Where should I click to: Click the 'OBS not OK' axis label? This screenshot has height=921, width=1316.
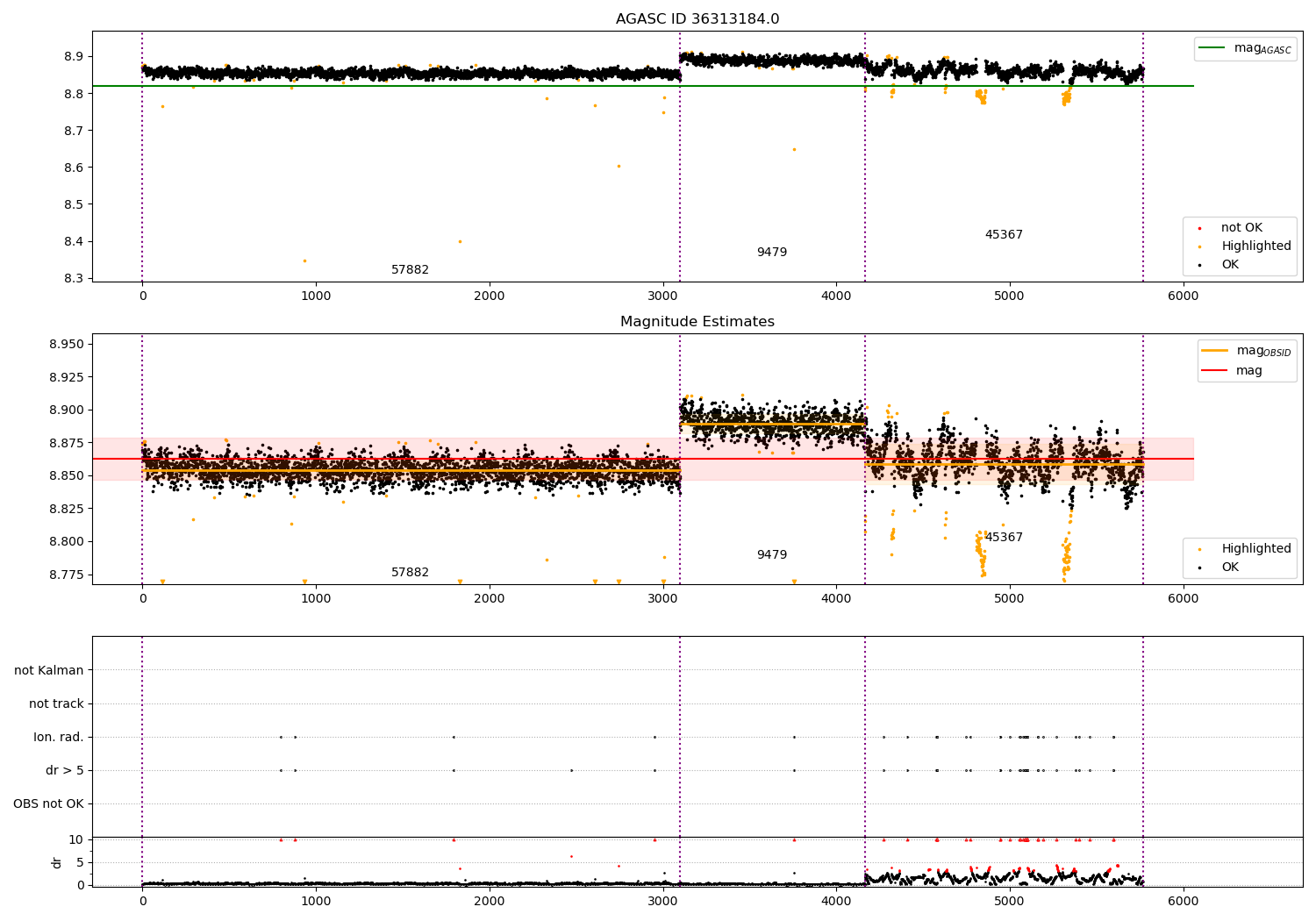pos(48,803)
